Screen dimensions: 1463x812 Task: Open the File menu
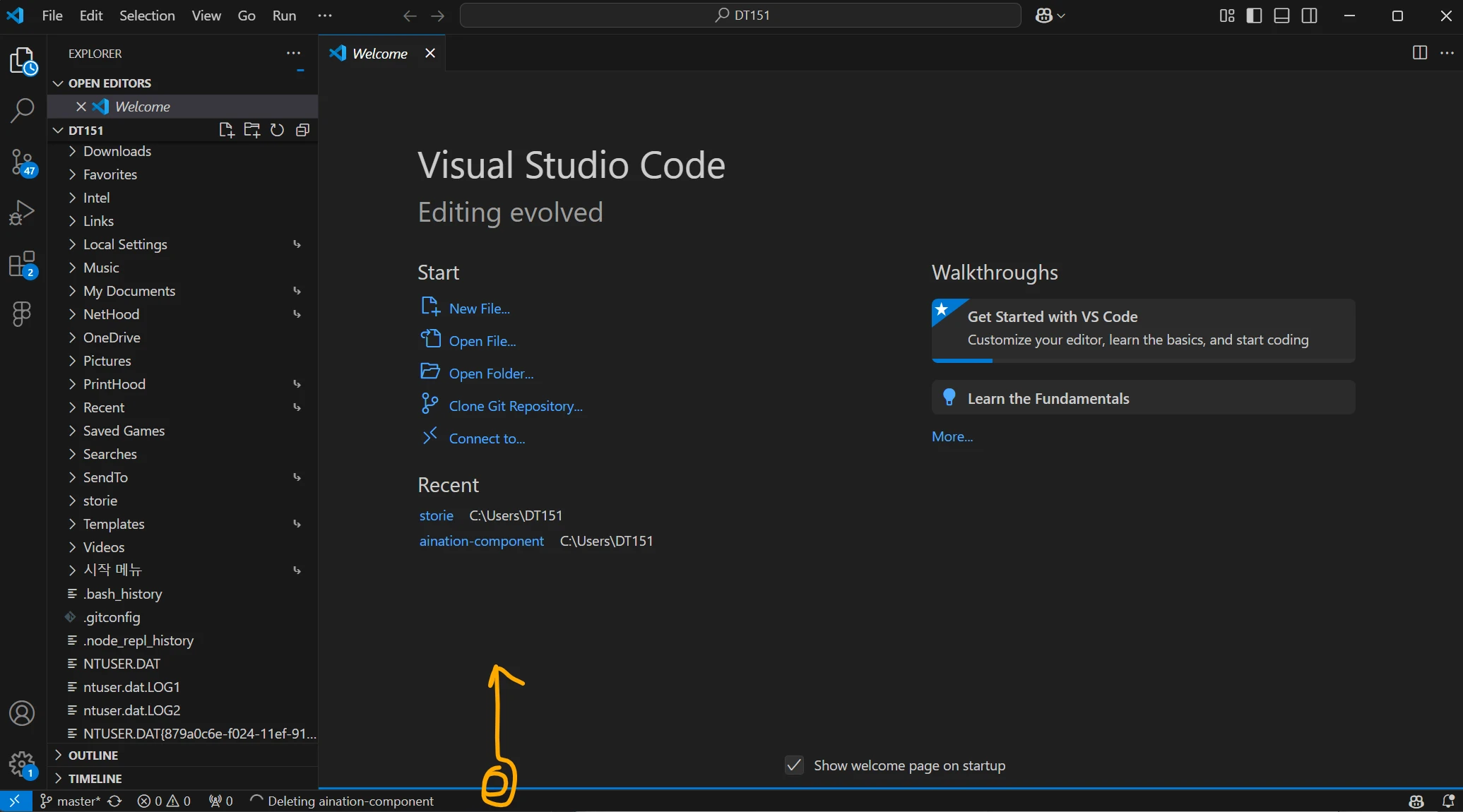pyautogui.click(x=52, y=16)
